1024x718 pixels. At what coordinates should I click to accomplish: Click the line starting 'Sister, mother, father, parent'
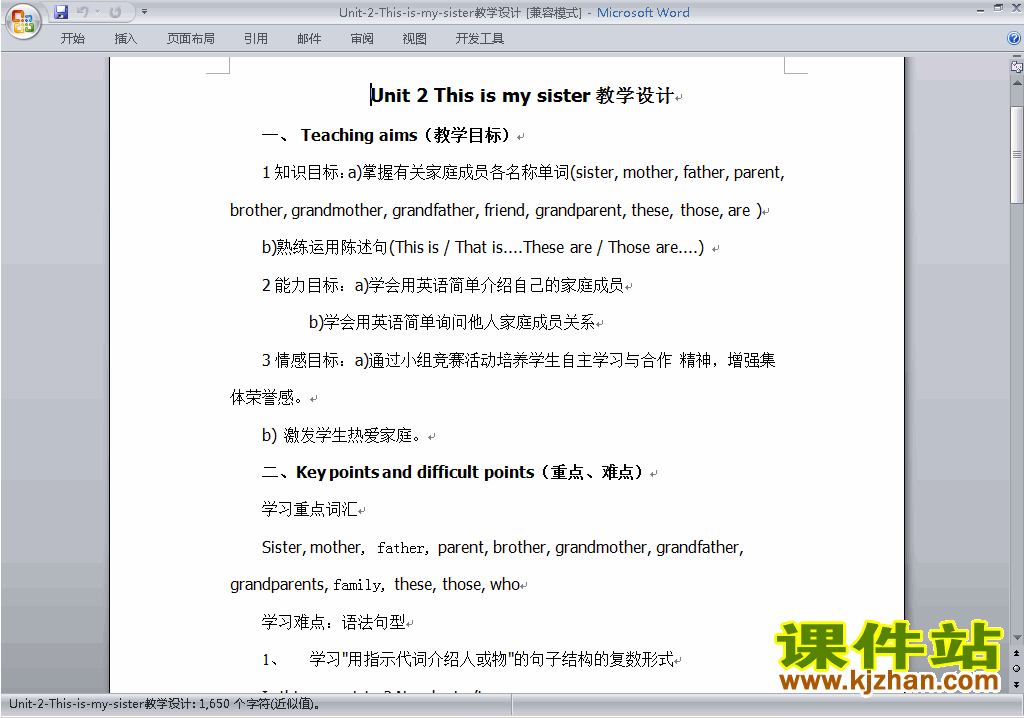pos(503,547)
